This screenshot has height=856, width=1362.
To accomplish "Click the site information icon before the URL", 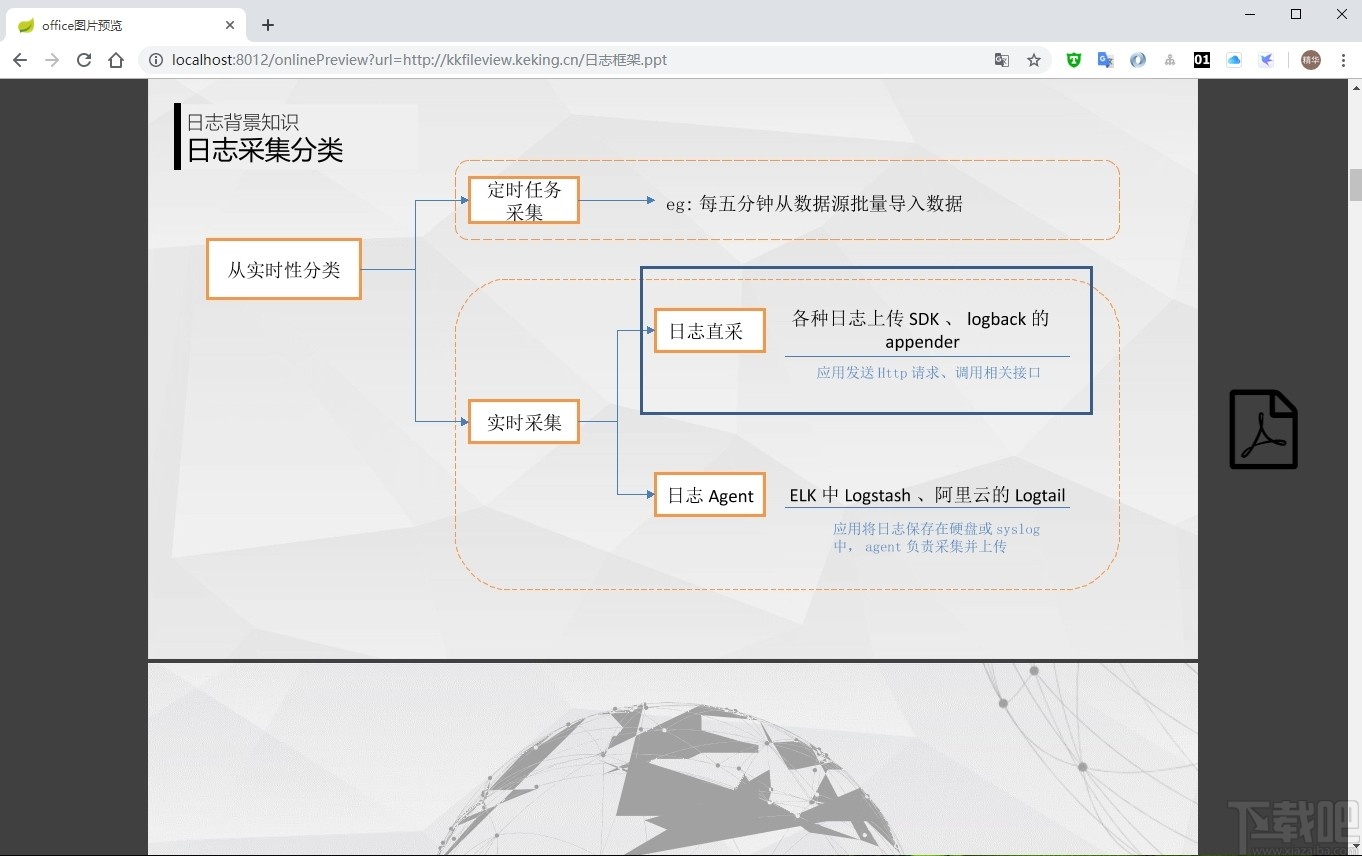I will (155, 59).
